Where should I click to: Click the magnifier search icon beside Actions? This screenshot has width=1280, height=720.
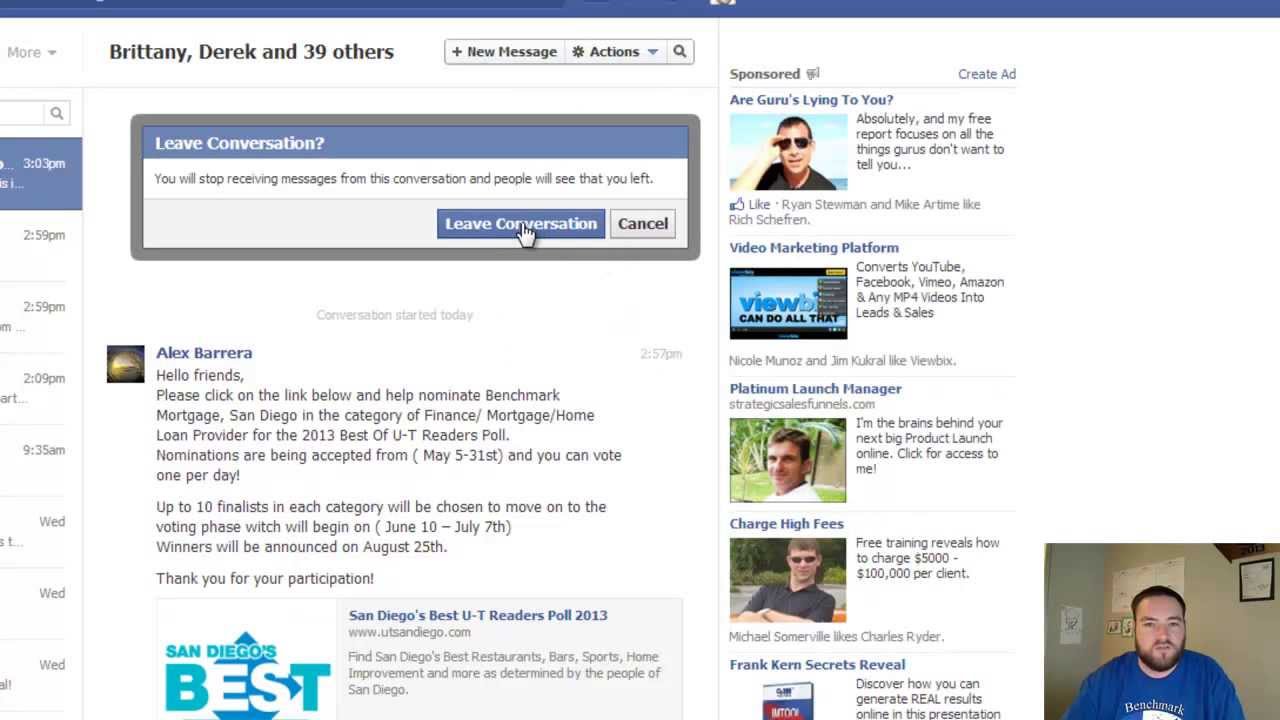pyautogui.click(x=680, y=52)
